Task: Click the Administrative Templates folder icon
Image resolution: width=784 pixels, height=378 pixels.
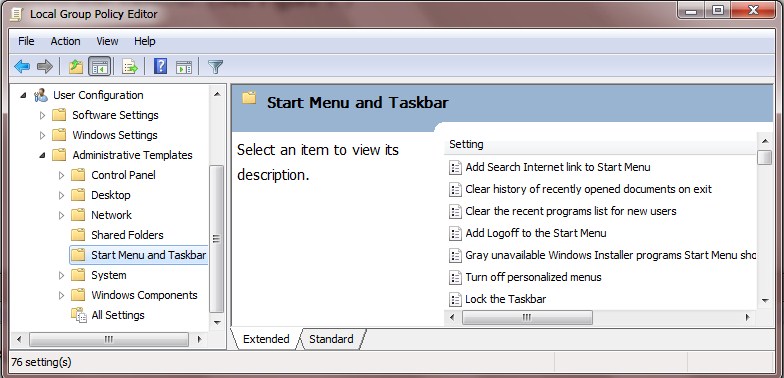Action: 59,155
